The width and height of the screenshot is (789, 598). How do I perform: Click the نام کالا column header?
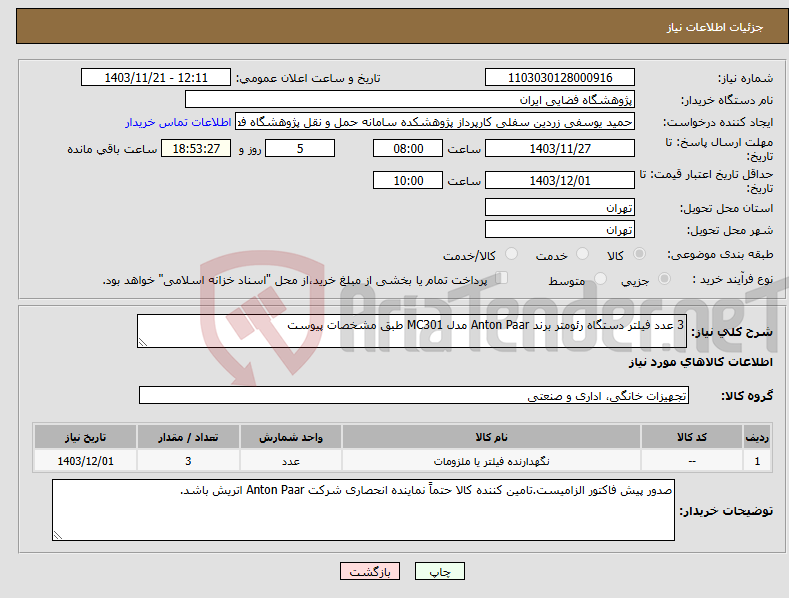(491, 437)
